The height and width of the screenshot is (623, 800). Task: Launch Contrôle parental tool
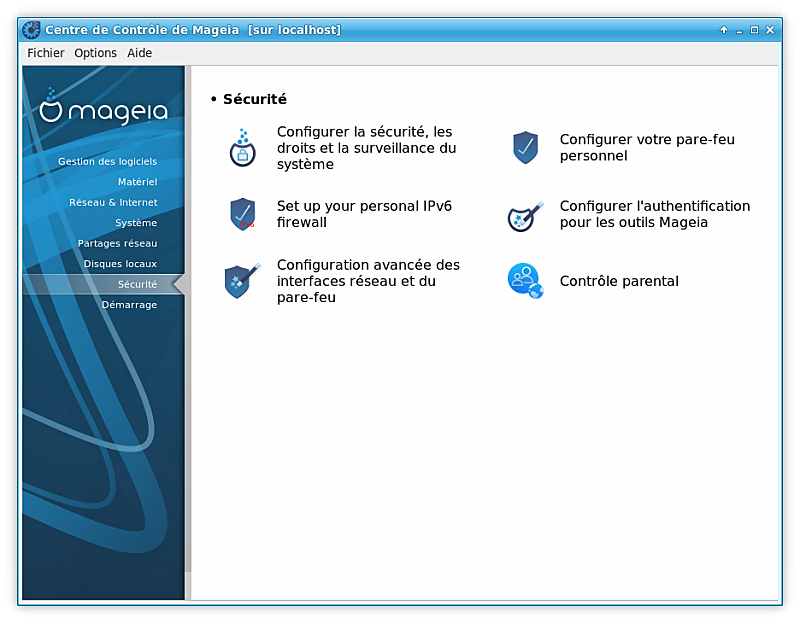tap(619, 281)
